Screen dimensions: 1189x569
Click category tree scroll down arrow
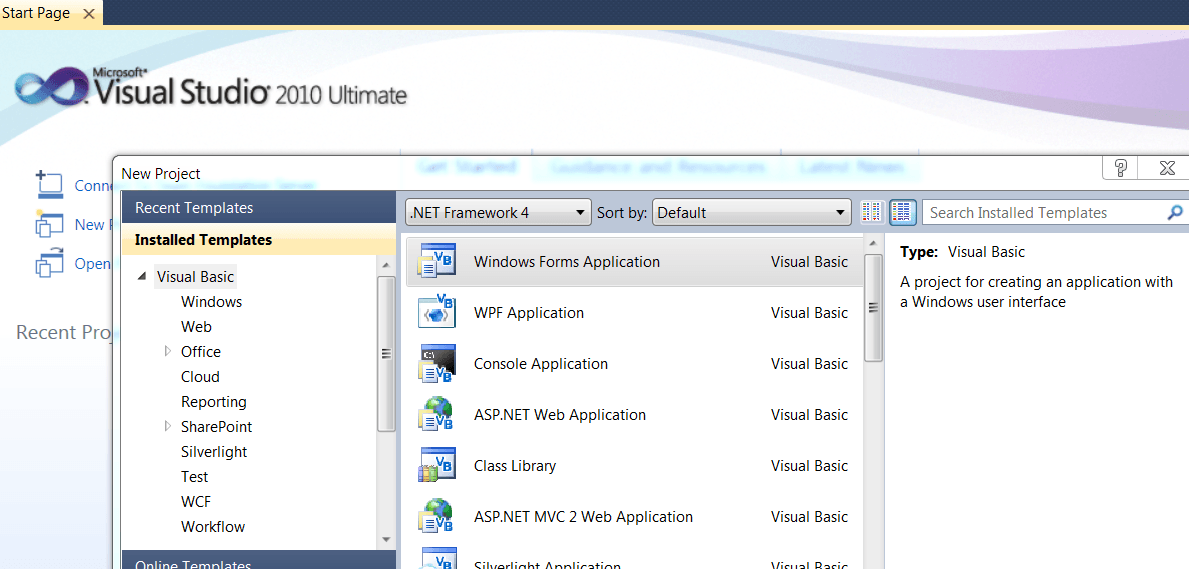coord(386,539)
